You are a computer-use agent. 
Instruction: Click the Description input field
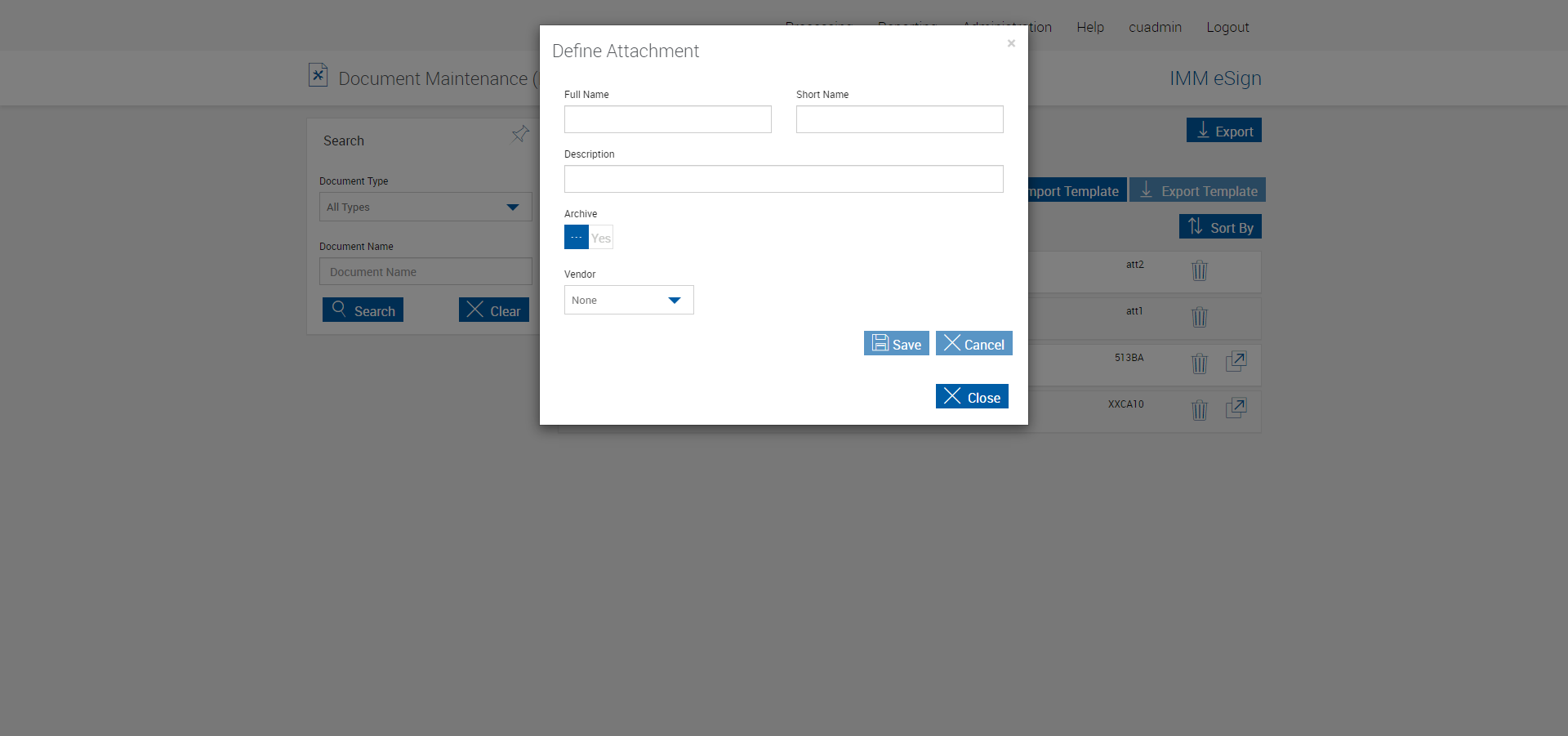tap(783, 179)
